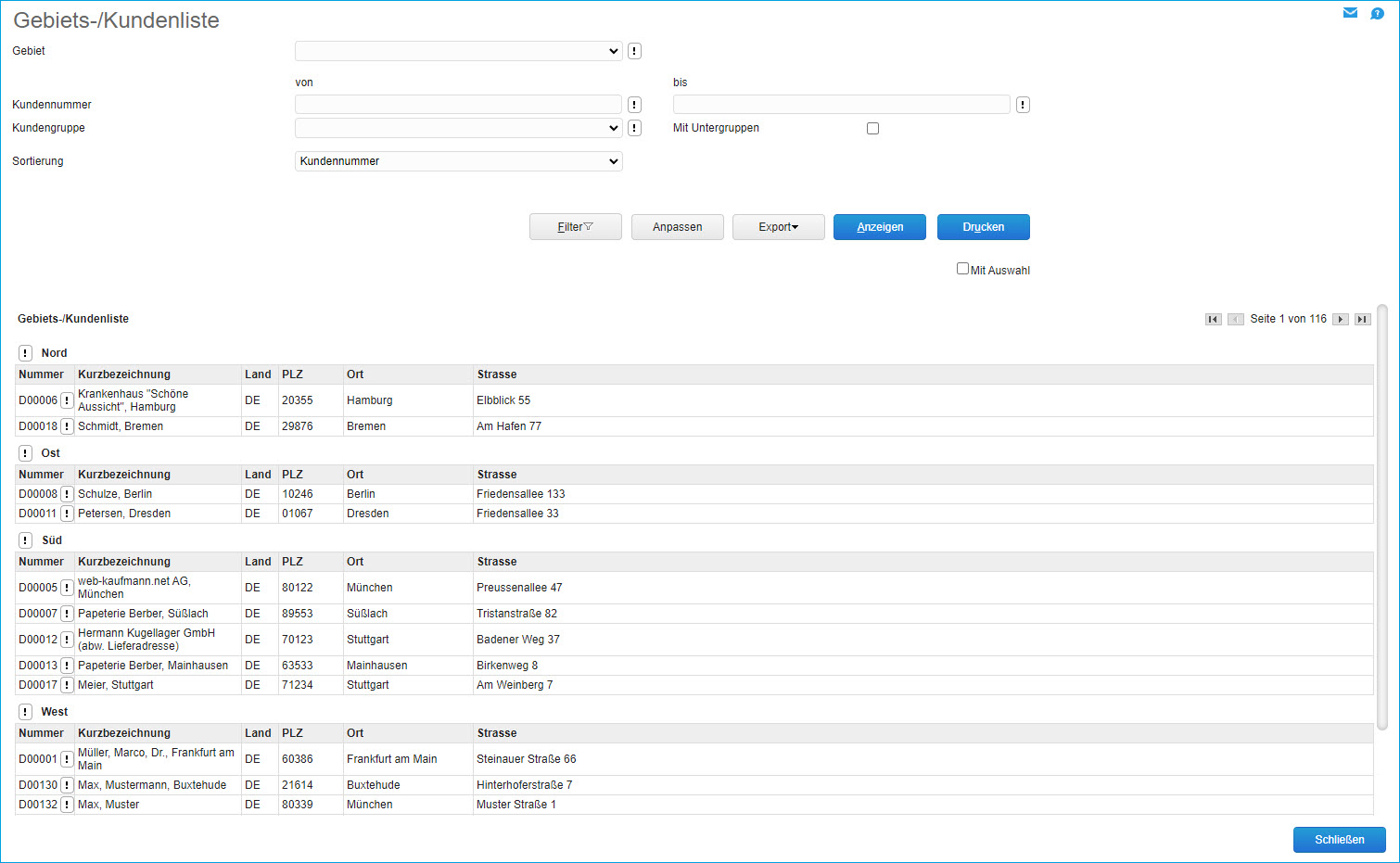Click the Drucken button
This screenshot has height=863, width=1400.
(x=983, y=227)
